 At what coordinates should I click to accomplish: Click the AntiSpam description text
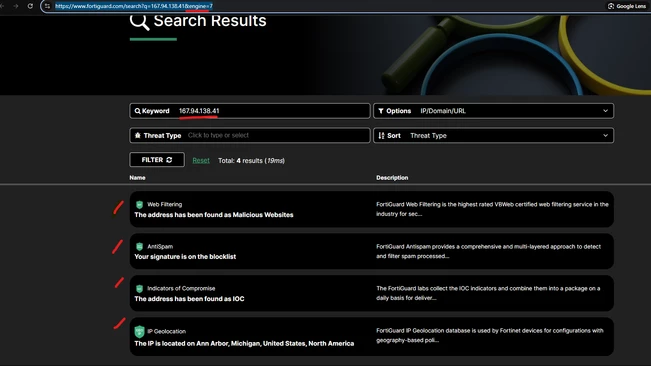coord(488,251)
